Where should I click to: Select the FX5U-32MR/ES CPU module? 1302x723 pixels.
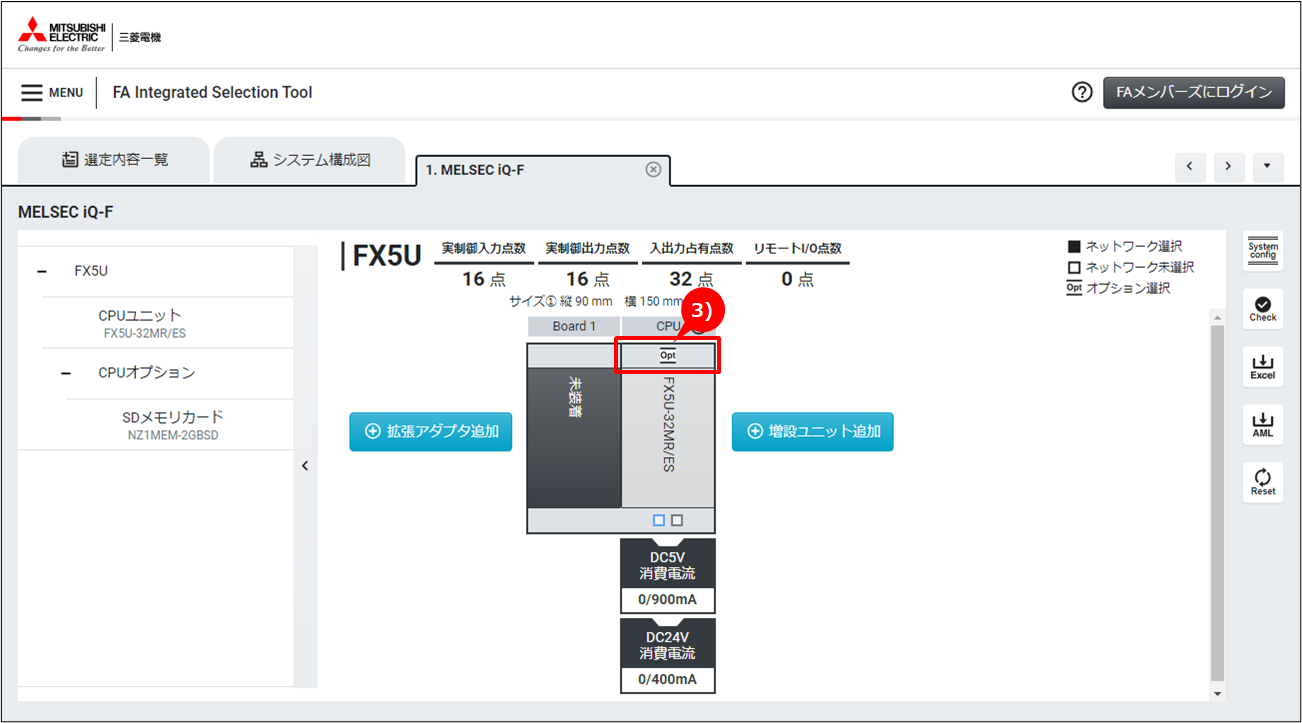pos(668,438)
